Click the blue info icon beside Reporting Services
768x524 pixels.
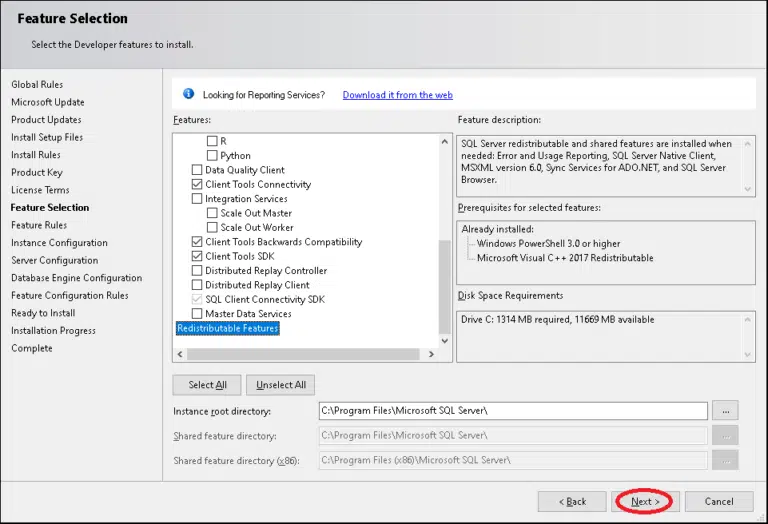(x=189, y=94)
